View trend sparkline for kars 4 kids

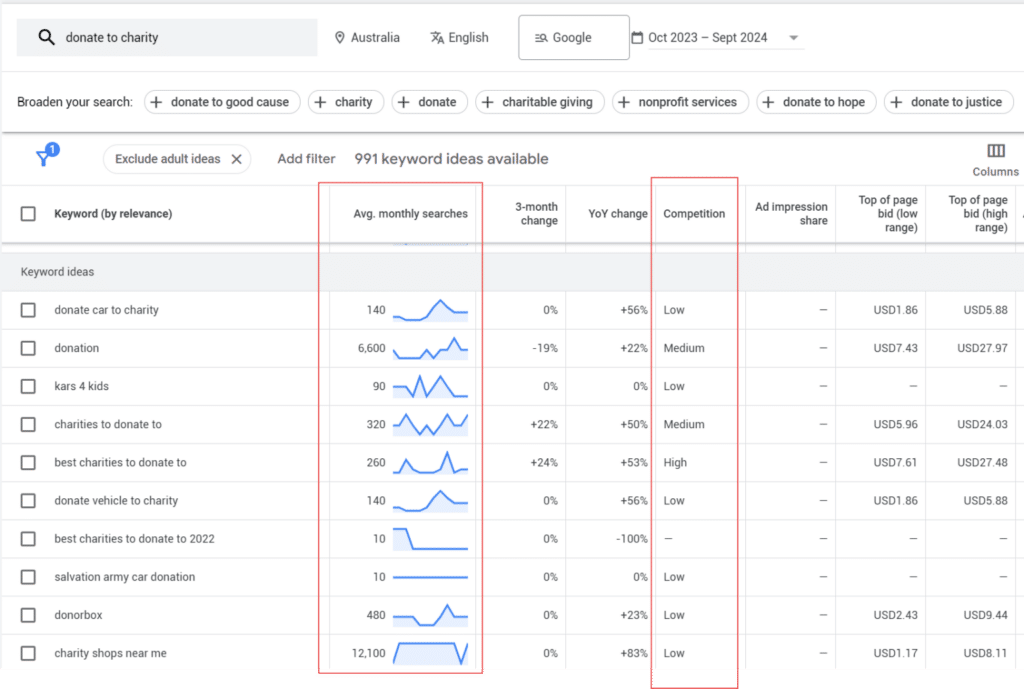click(x=430, y=386)
